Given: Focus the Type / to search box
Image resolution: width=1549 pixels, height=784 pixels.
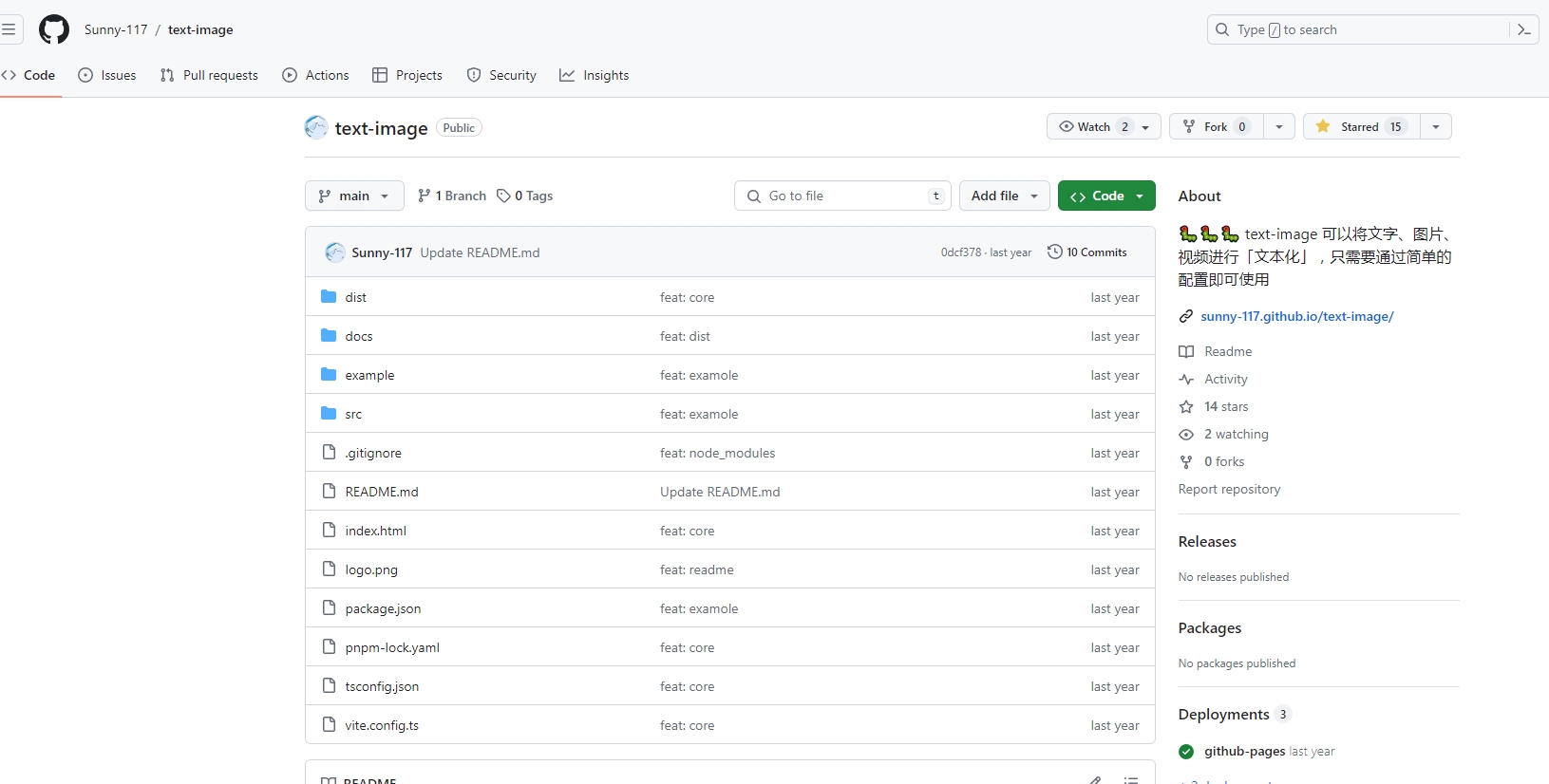Looking at the screenshot, I should tap(1358, 29).
